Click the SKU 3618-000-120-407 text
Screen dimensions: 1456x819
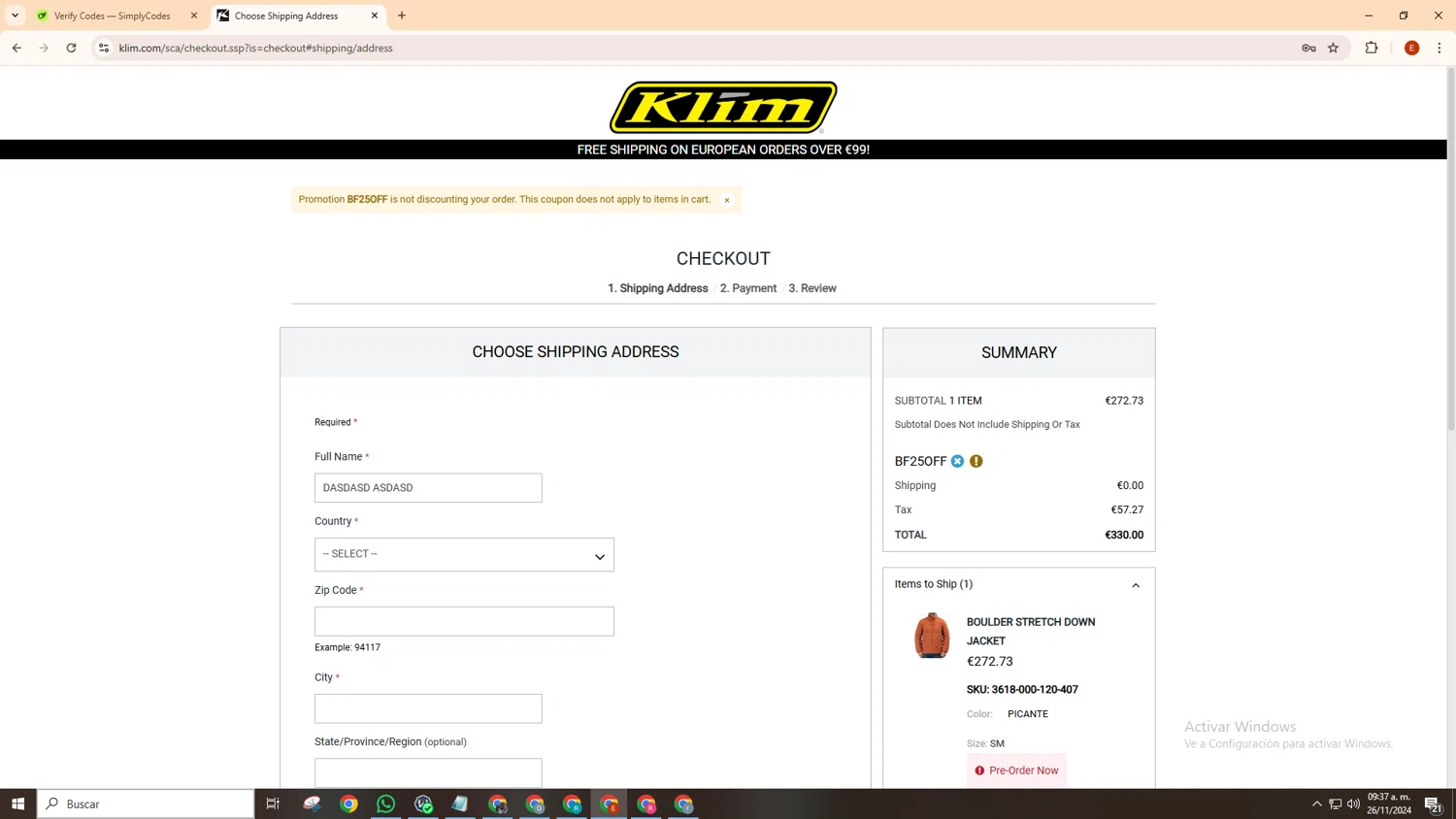1022,690
